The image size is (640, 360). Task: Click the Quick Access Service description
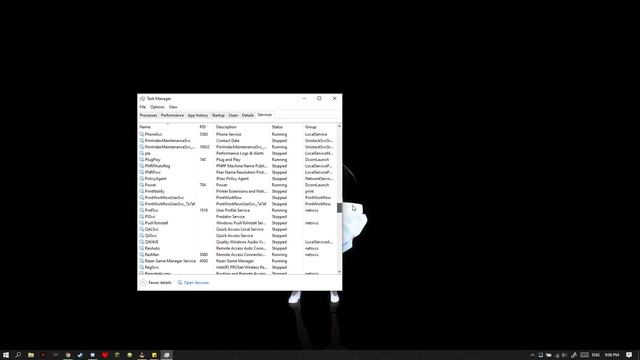[x=234, y=236]
